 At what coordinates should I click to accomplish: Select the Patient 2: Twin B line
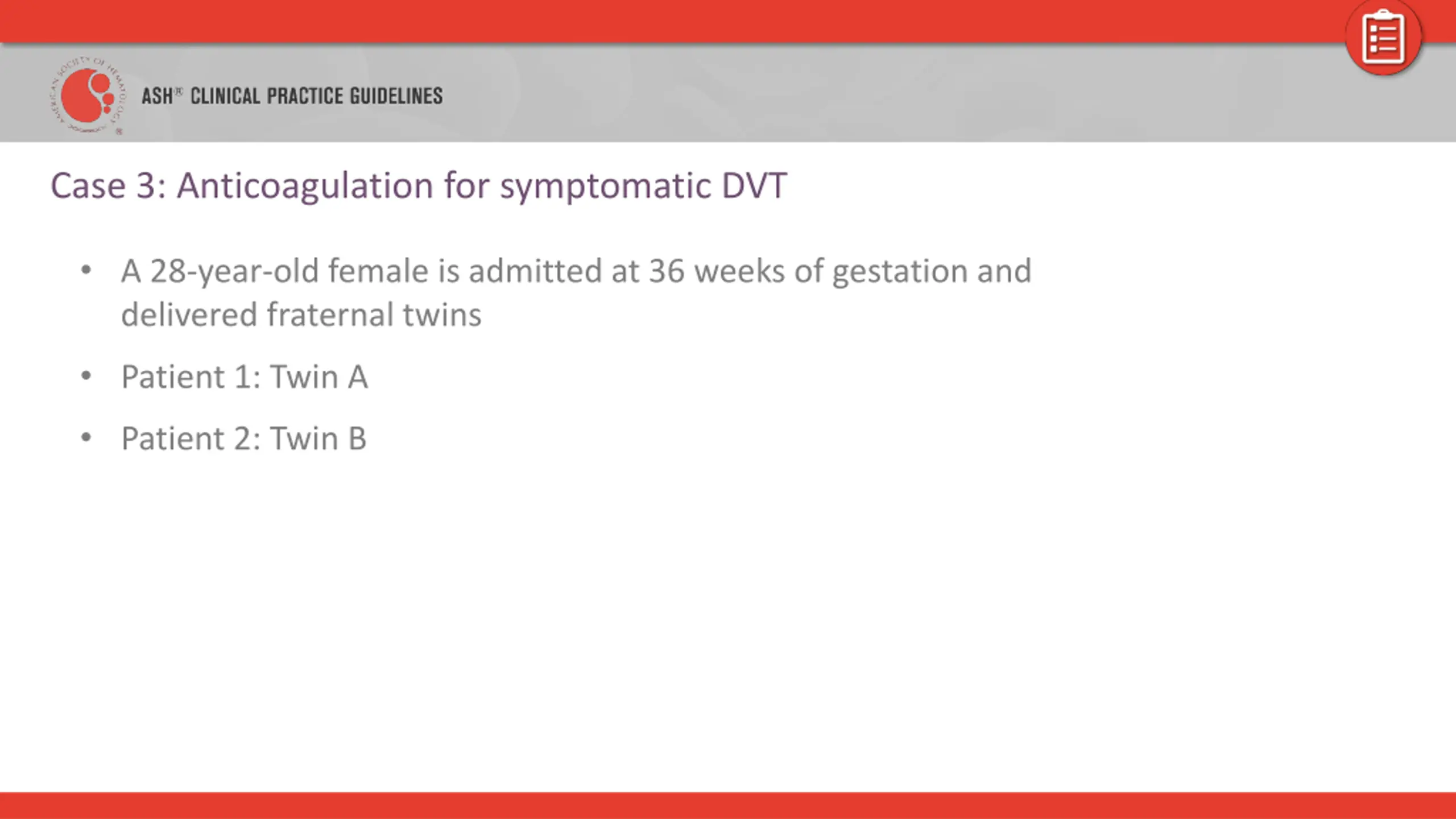click(243, 439)
